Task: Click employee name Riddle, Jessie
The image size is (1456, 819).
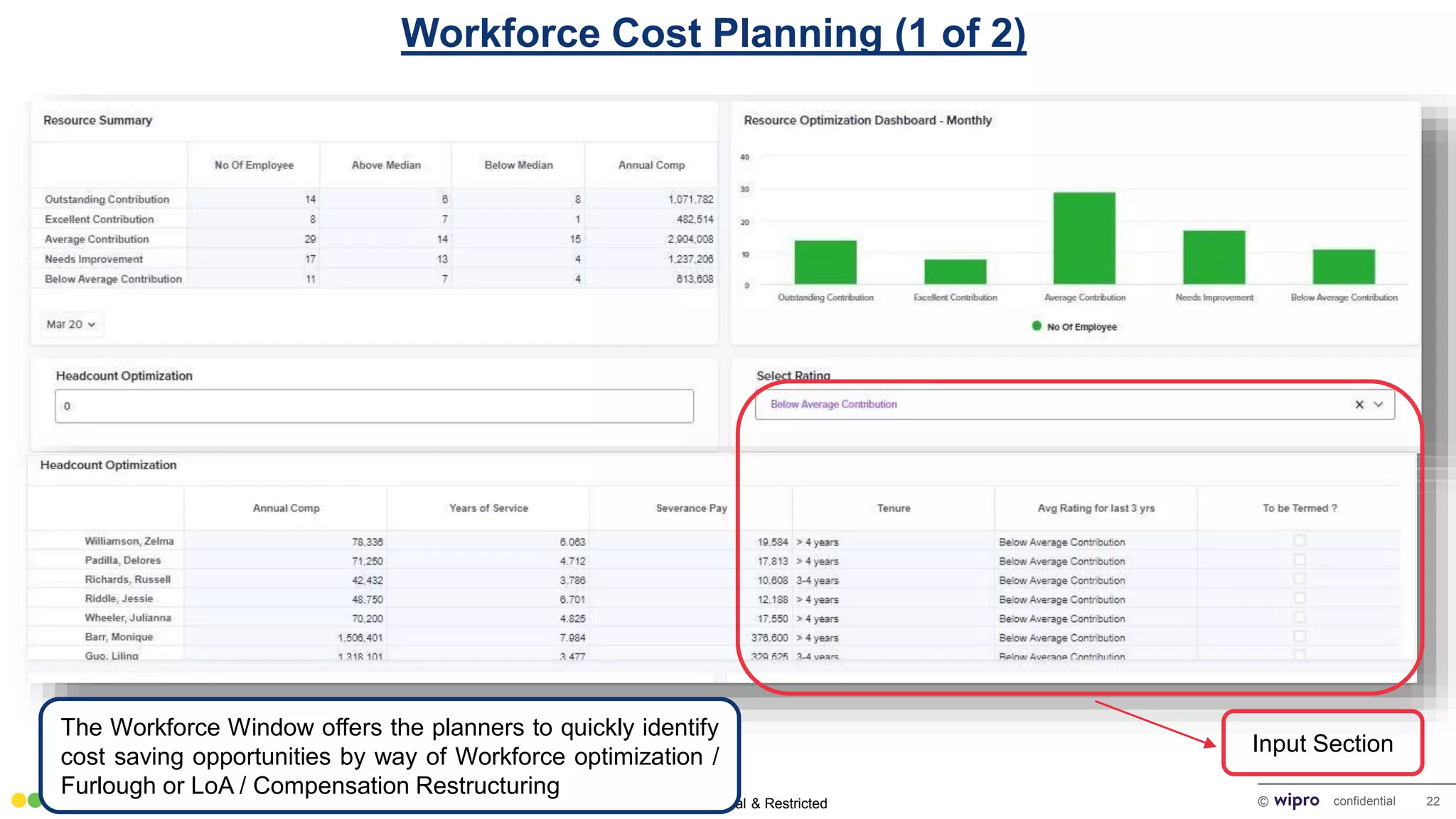Action: [119, 599]
